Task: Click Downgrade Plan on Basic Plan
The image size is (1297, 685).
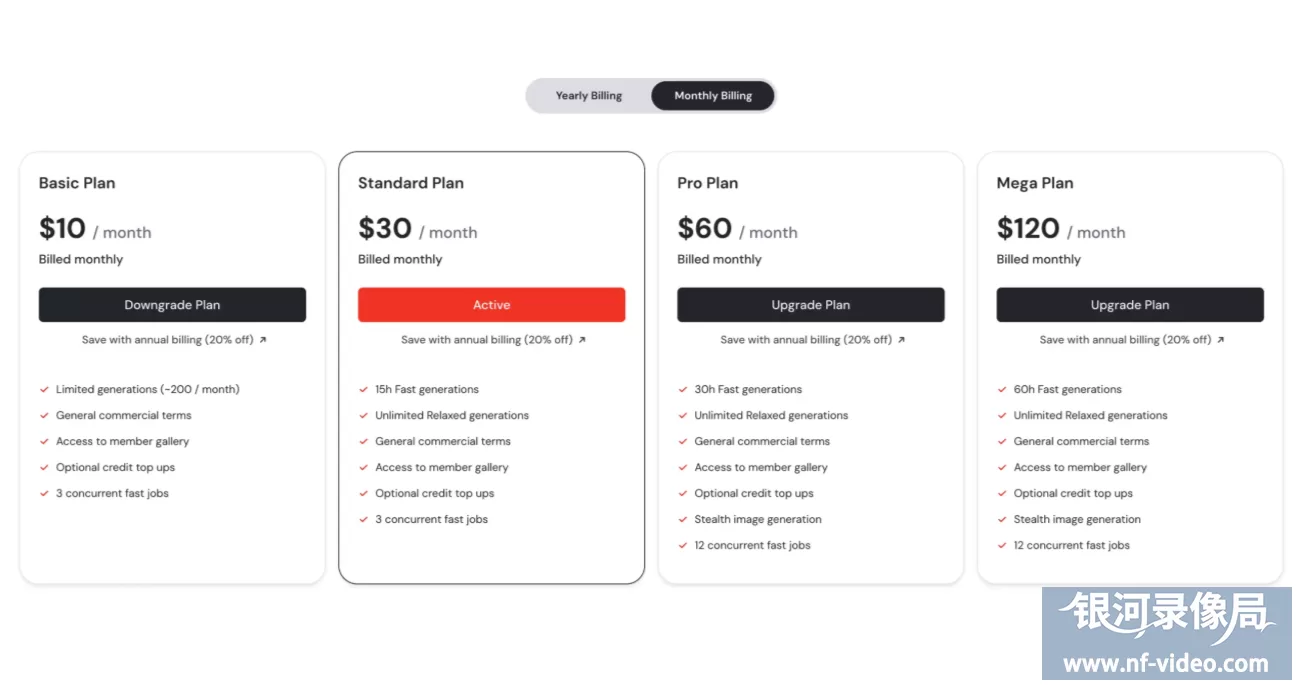Action: (x=172, y=305)
